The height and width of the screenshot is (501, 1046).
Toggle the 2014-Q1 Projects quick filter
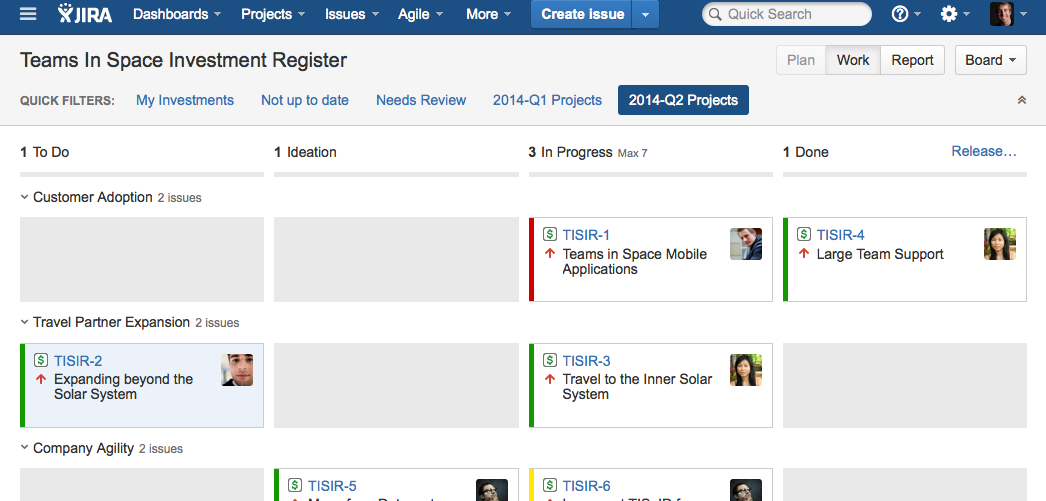[547, 100]
